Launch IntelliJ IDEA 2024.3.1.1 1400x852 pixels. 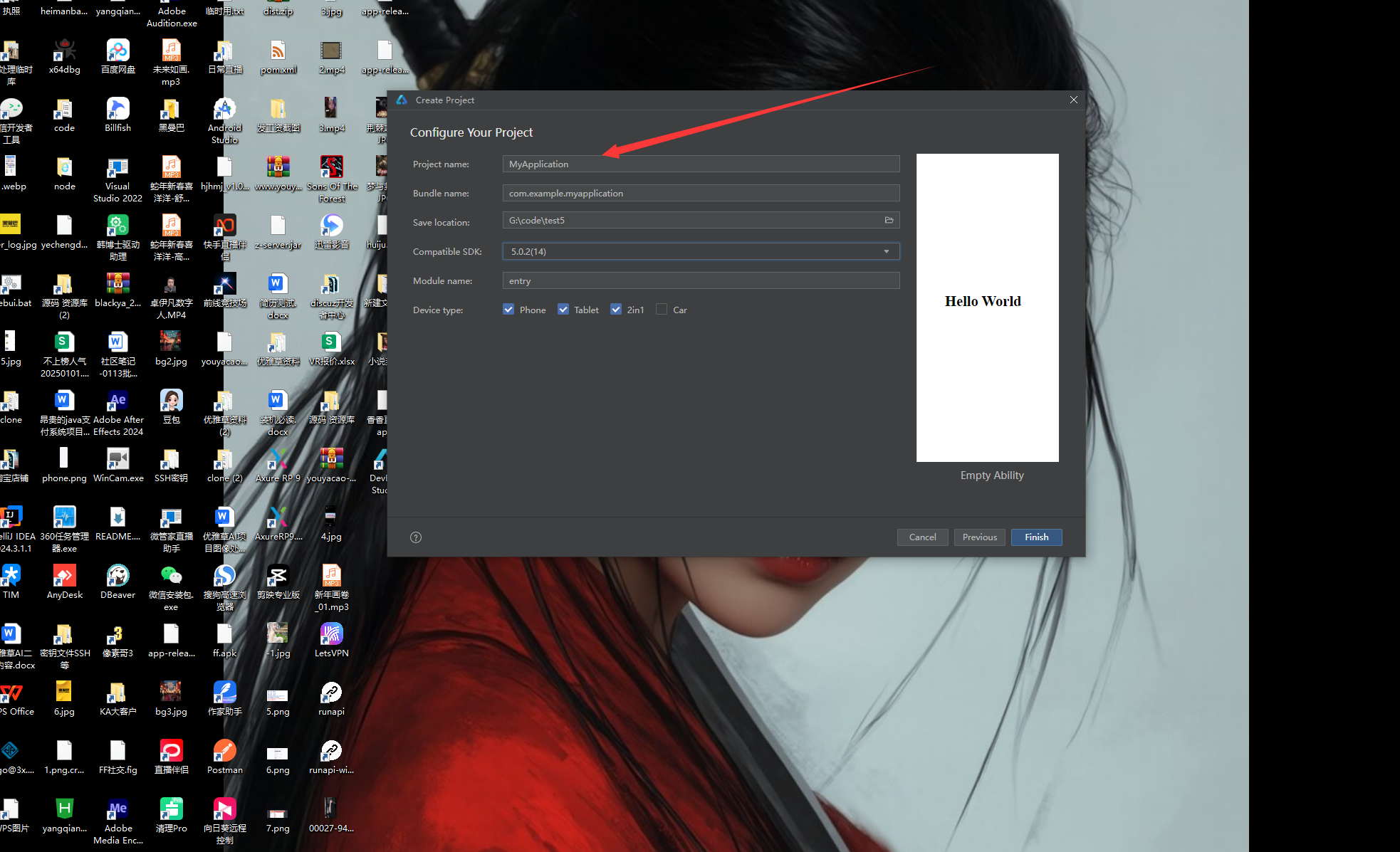coord(13,517)
